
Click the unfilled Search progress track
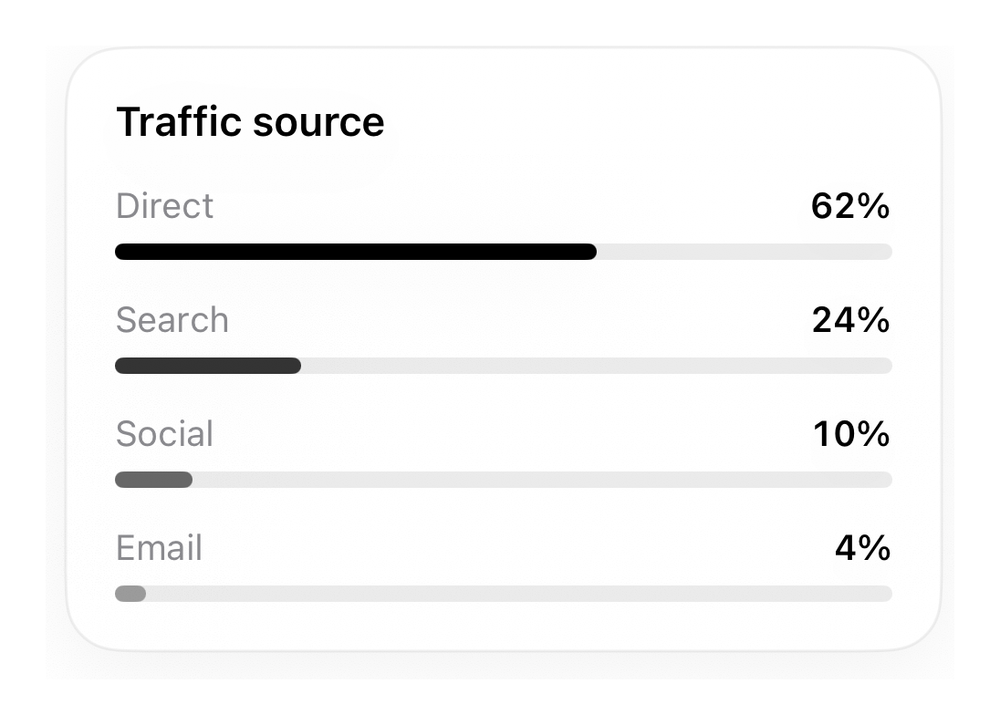pyautogui.click(x=596, y=365)
